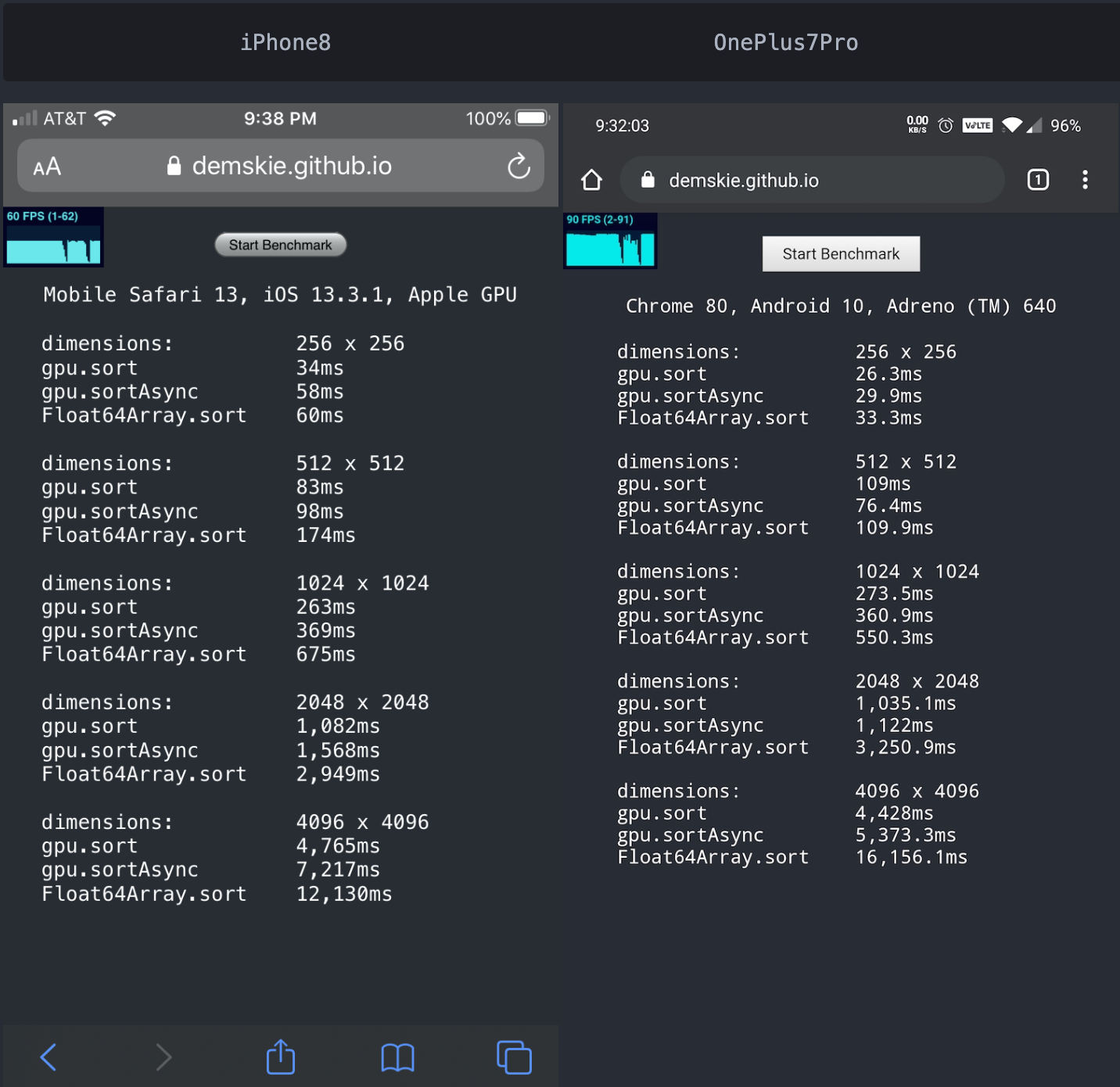Select OnePlus gpu.sort value 26.3ms
The width and height of the screenshot is (1120, 1087).
pos(888,374)
